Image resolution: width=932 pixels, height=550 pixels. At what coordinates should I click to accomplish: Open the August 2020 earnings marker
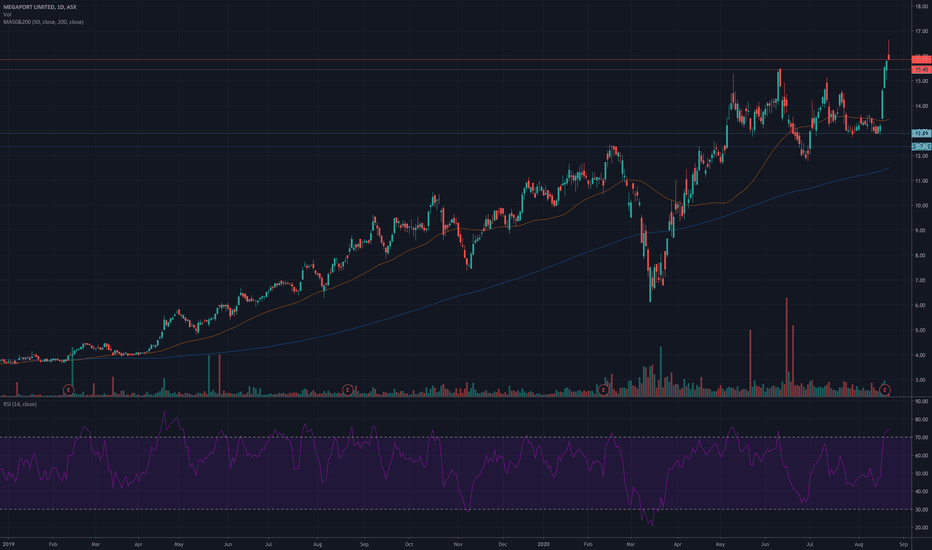pos(884,390)
